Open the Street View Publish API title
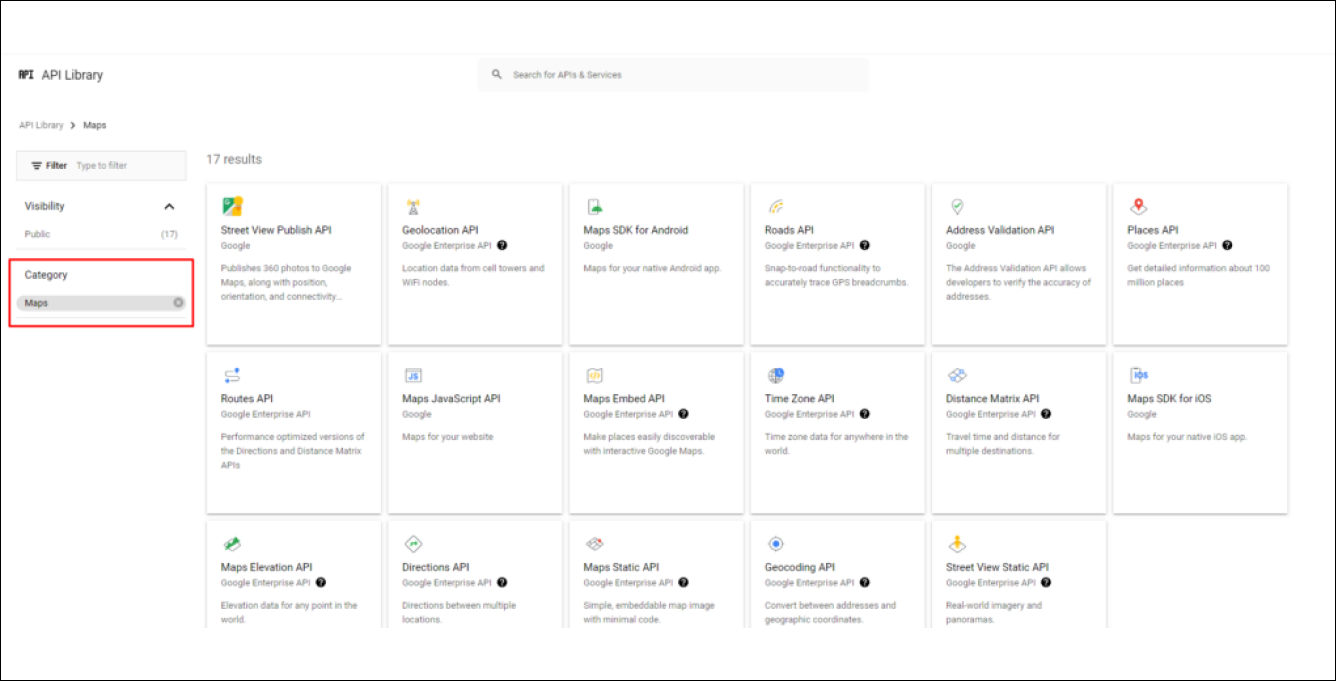 276,230
